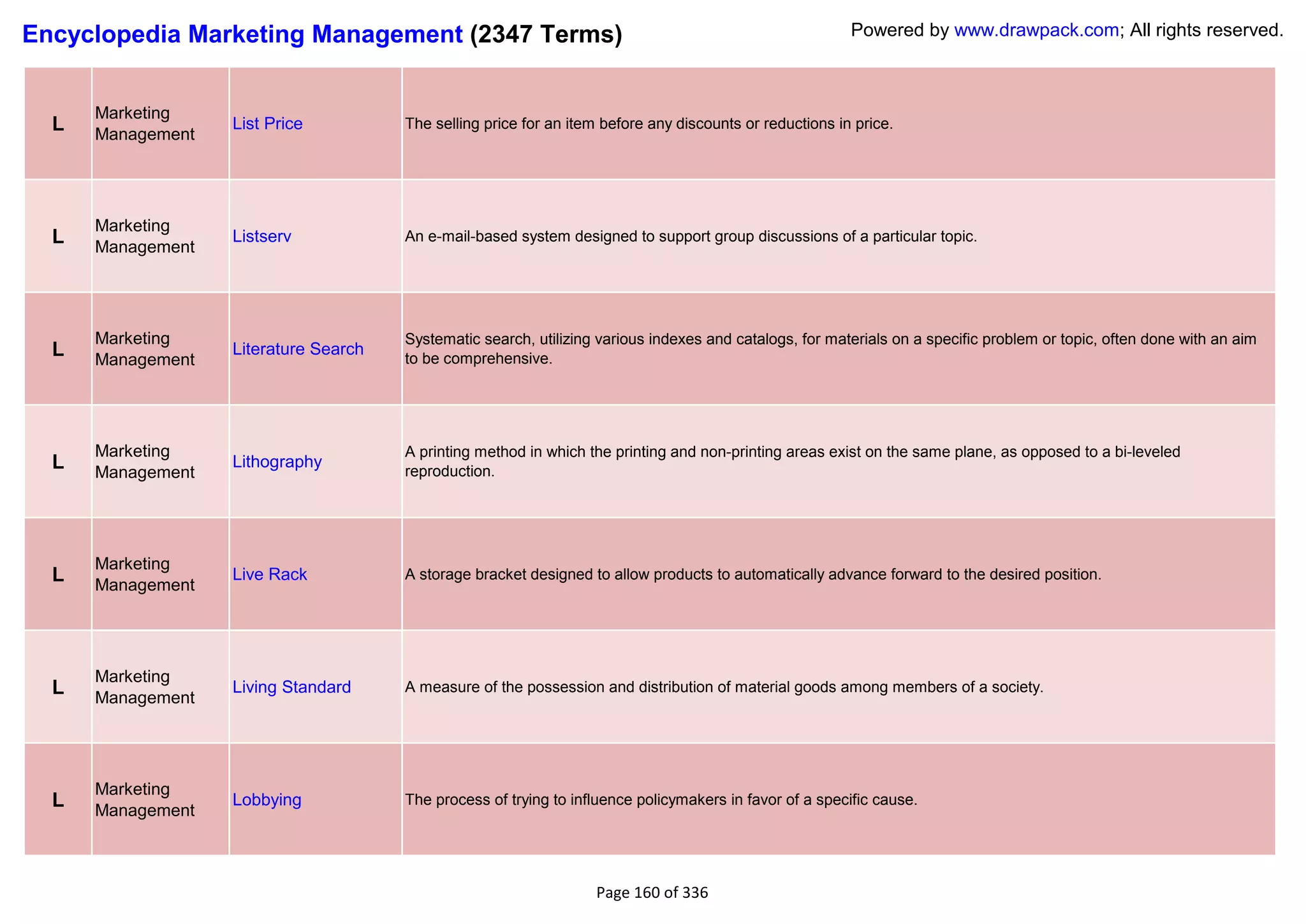Select the Living Standard definition text
The image size is (1306, 924).
coord(724,687)
